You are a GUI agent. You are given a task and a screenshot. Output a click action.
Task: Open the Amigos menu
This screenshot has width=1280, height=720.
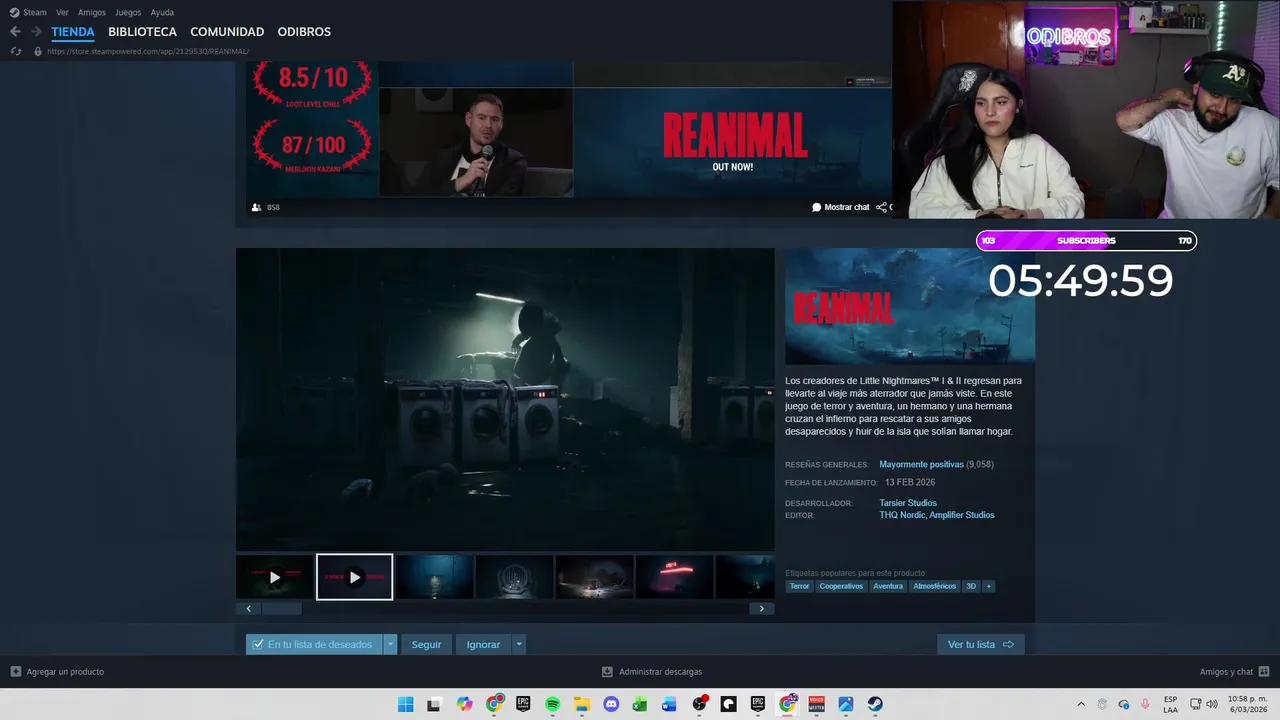pyautogui.click(x=92, y=12)
